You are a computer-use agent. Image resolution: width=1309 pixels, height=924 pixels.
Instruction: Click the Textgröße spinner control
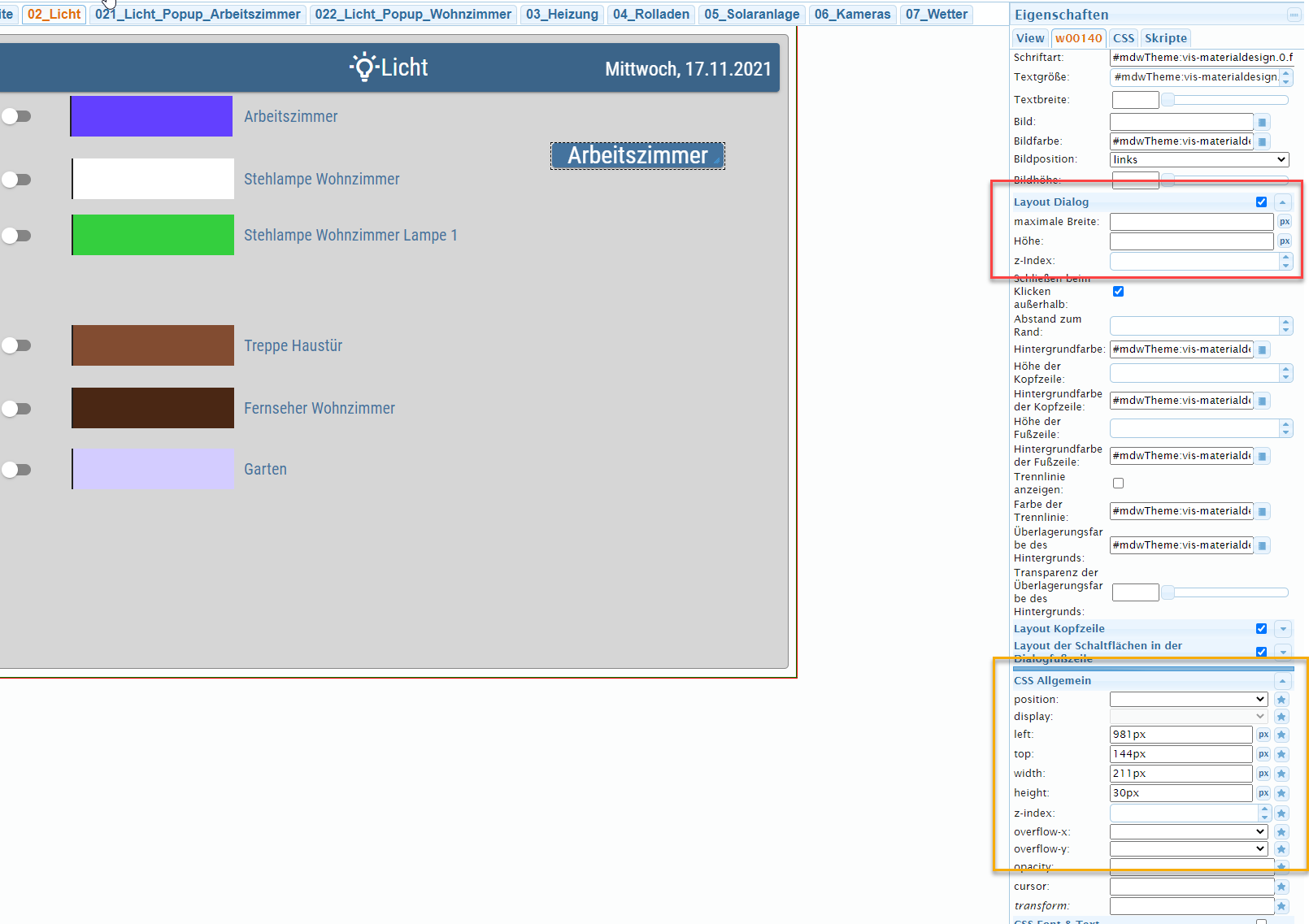point(1285,77)
